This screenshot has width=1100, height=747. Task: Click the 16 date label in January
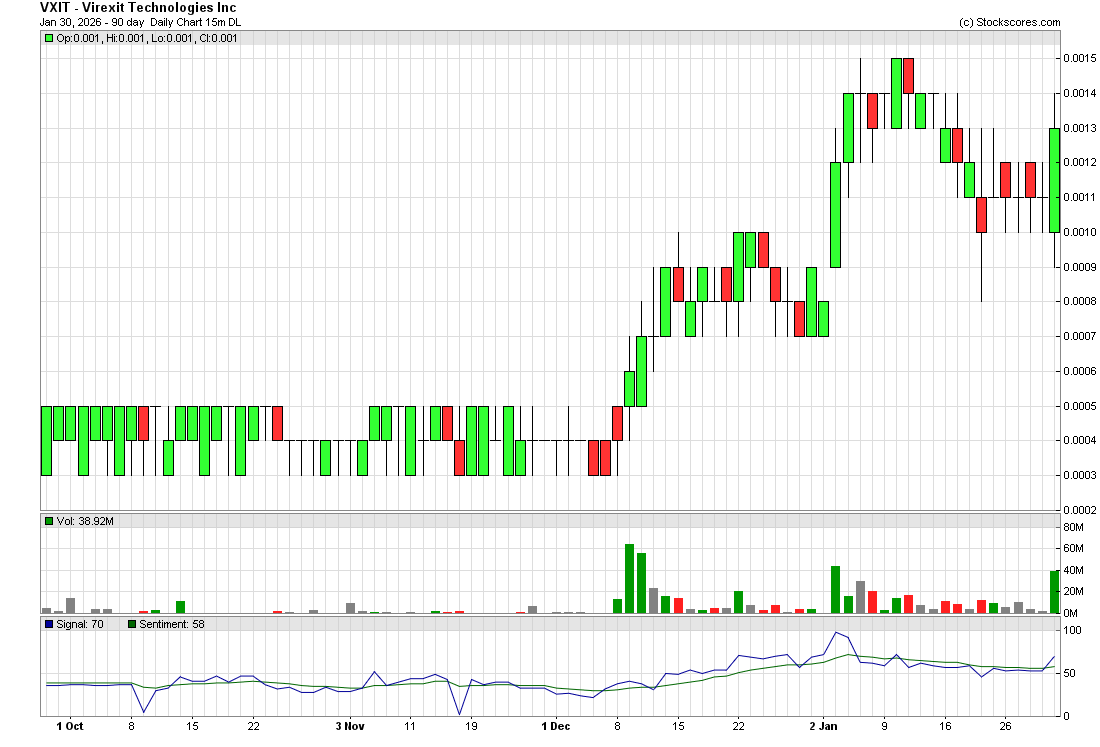[946, 727]
